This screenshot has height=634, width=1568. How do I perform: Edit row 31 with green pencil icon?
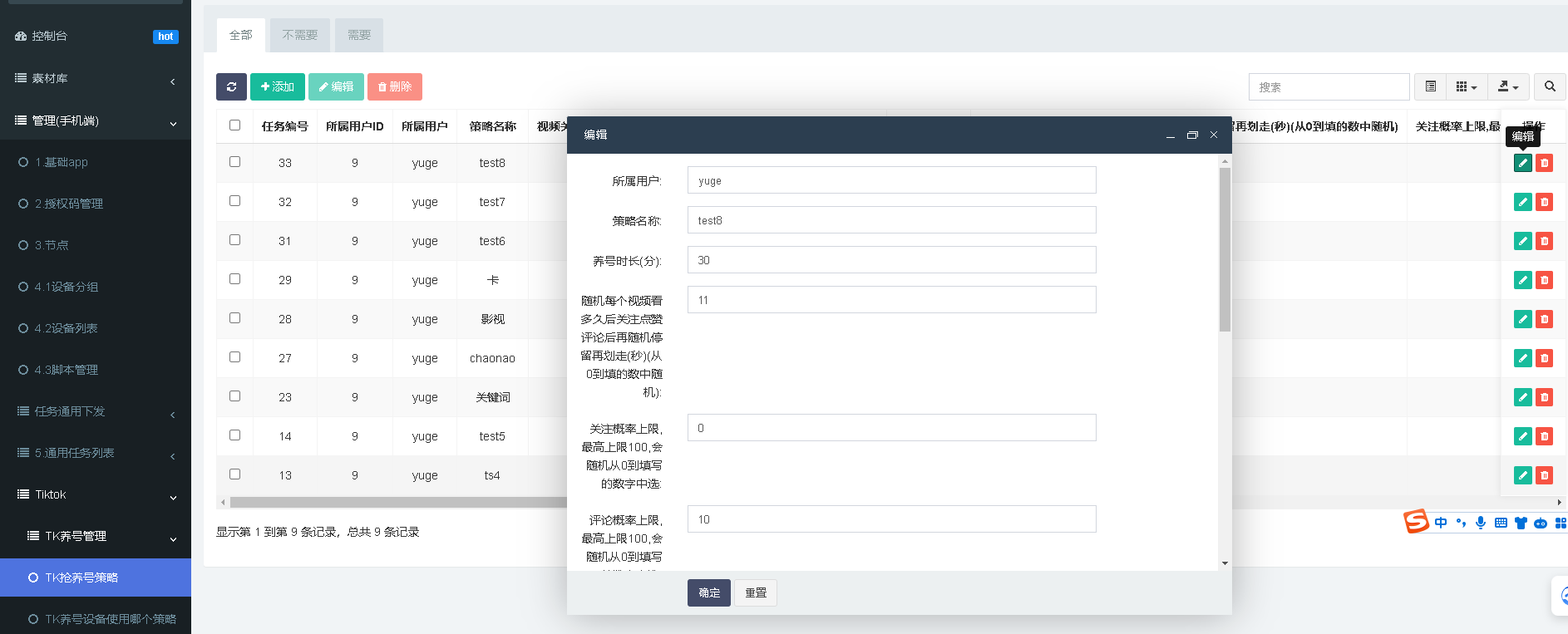[1522, 241]
